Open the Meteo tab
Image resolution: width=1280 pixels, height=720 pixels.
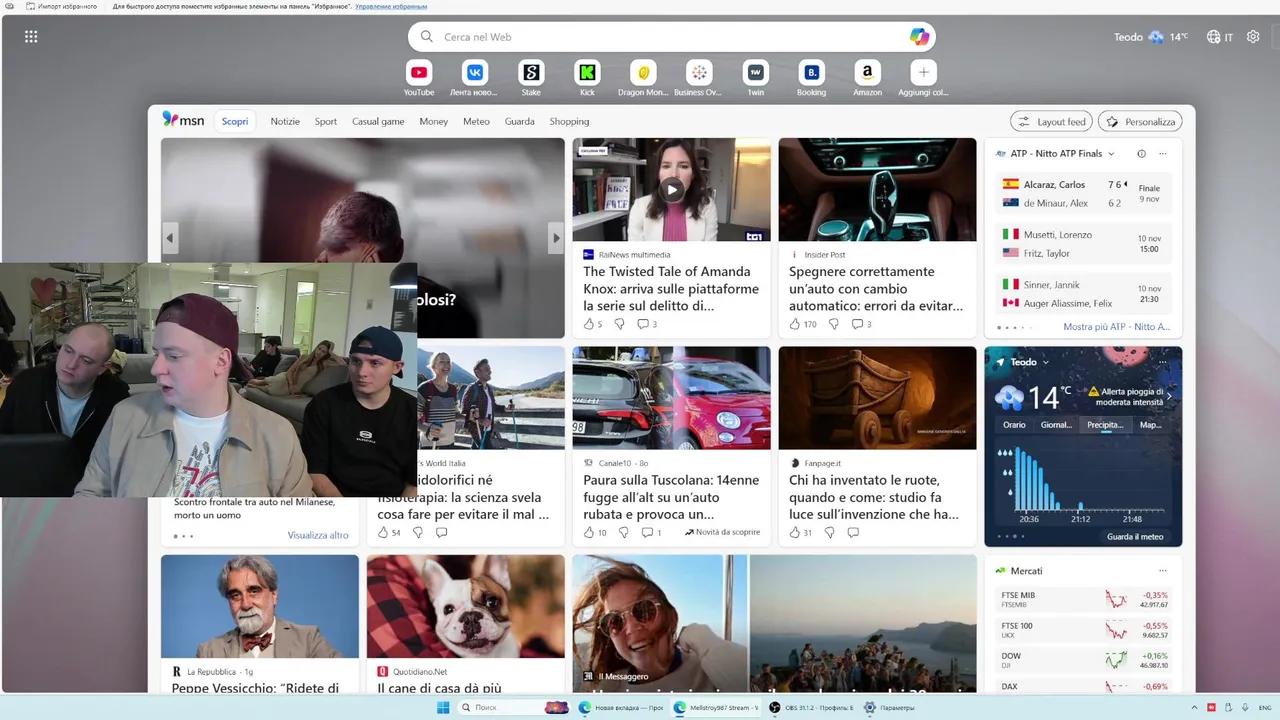pyautogui.click(x=476, y=121)
